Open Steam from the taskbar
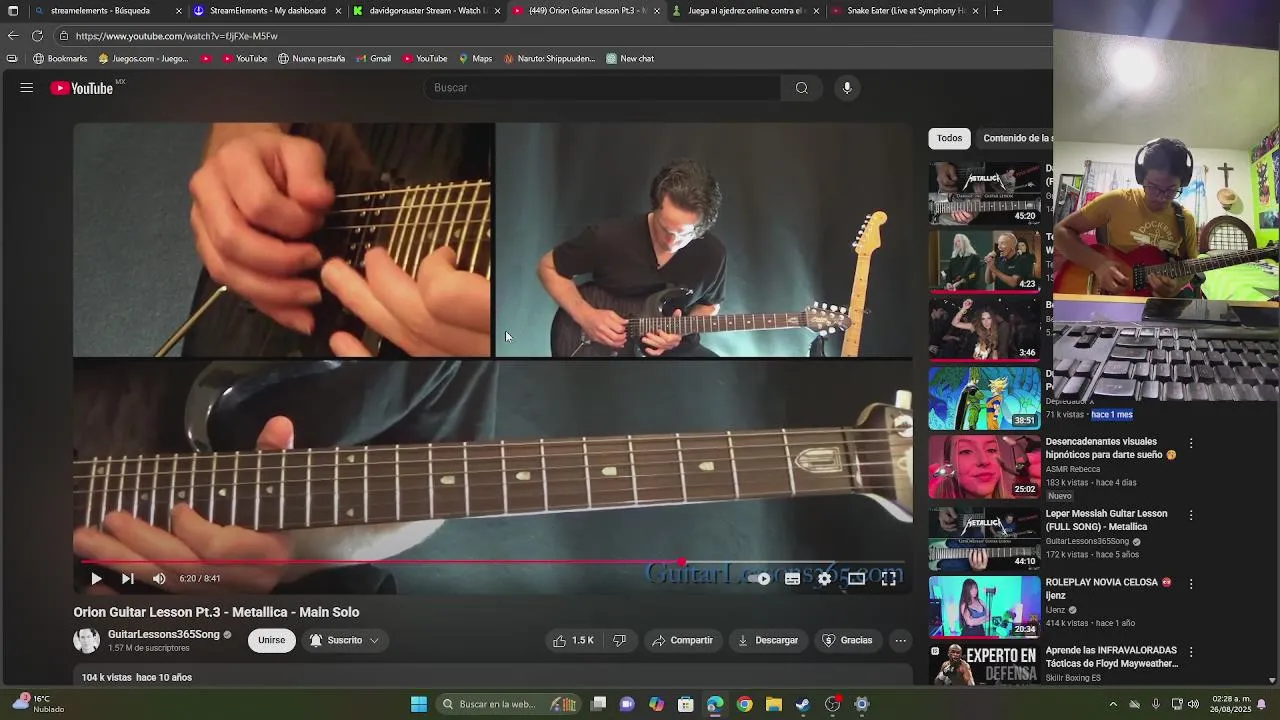 802,704
